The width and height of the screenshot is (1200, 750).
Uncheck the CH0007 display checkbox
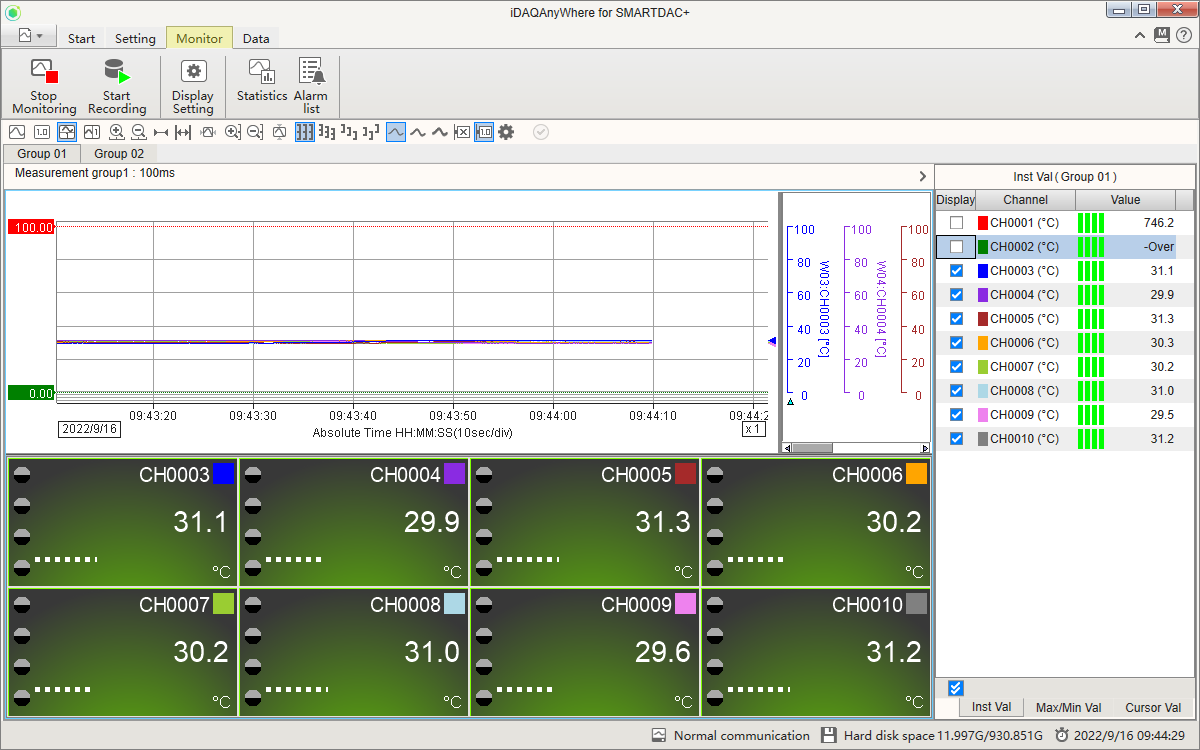click(956, 367)
